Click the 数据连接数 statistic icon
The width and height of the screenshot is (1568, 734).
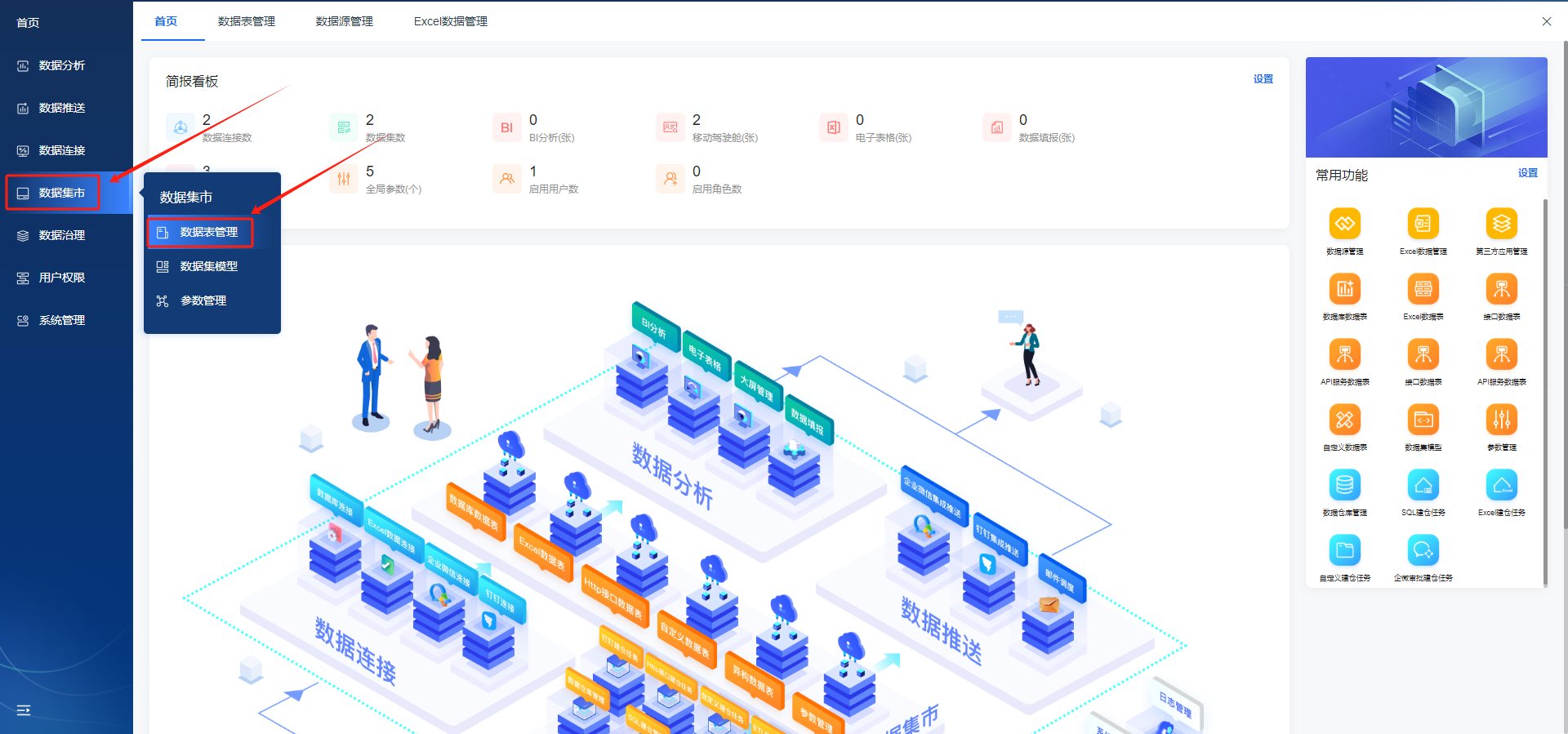180,127
